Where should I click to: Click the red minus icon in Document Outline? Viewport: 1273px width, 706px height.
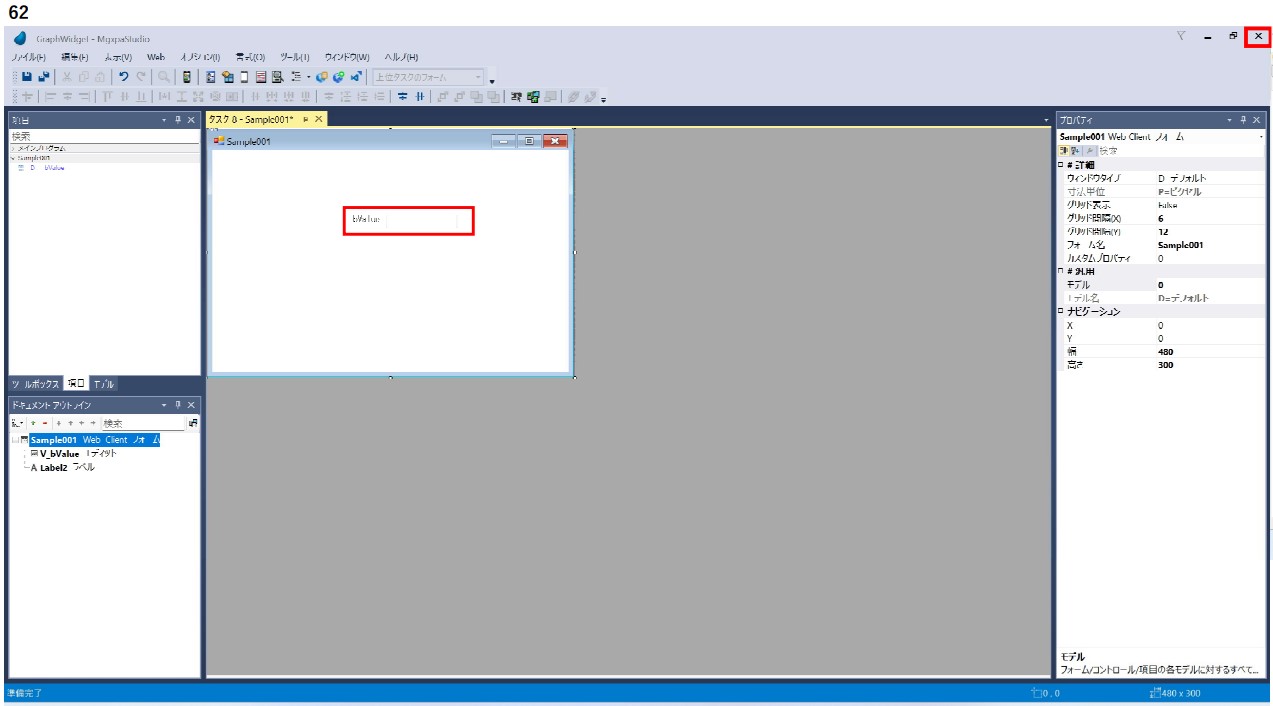44,424
